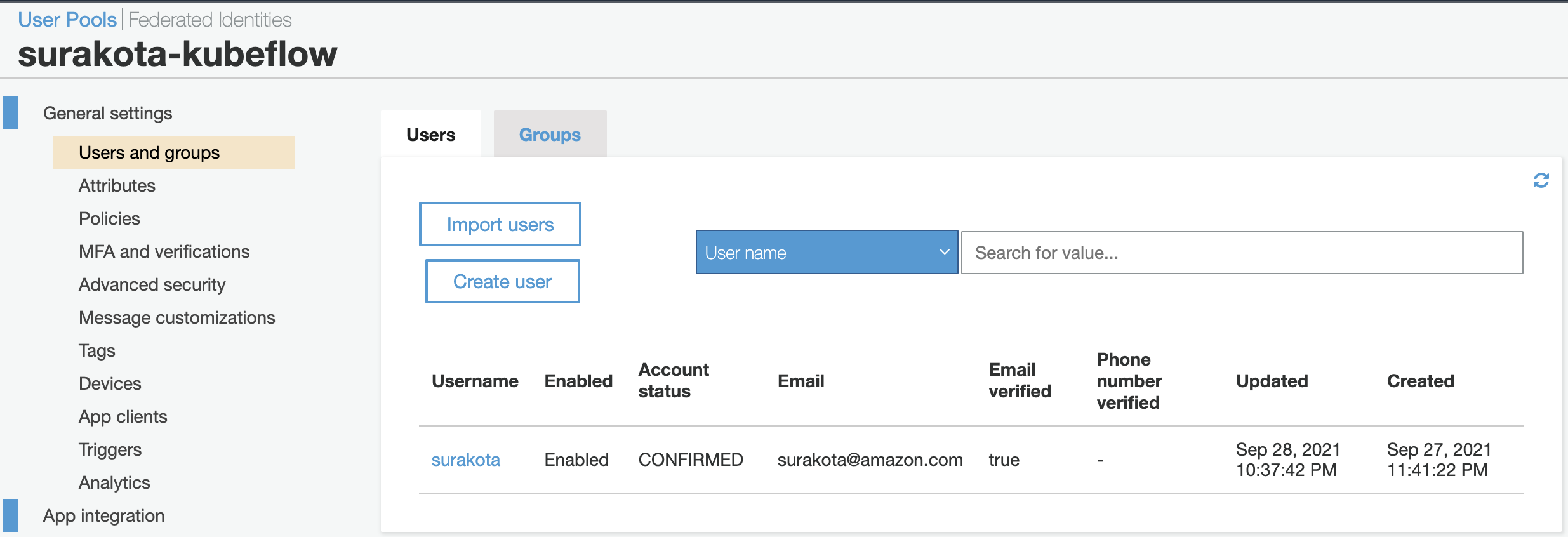
Task: Open Advanced security settings
Action: click(x=152, y=284)
